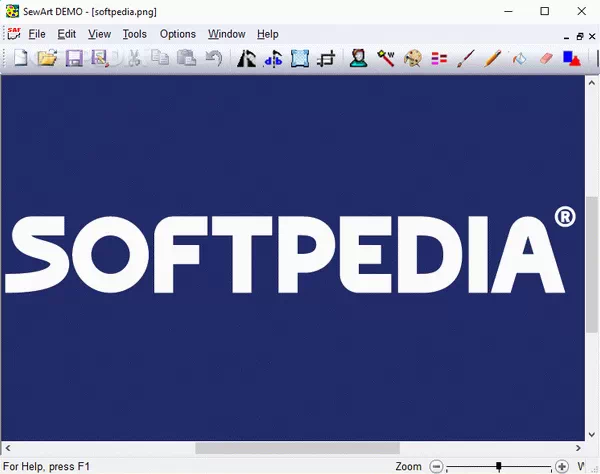
Task: Click the color reduction bars icon
Action: point(439,59)
